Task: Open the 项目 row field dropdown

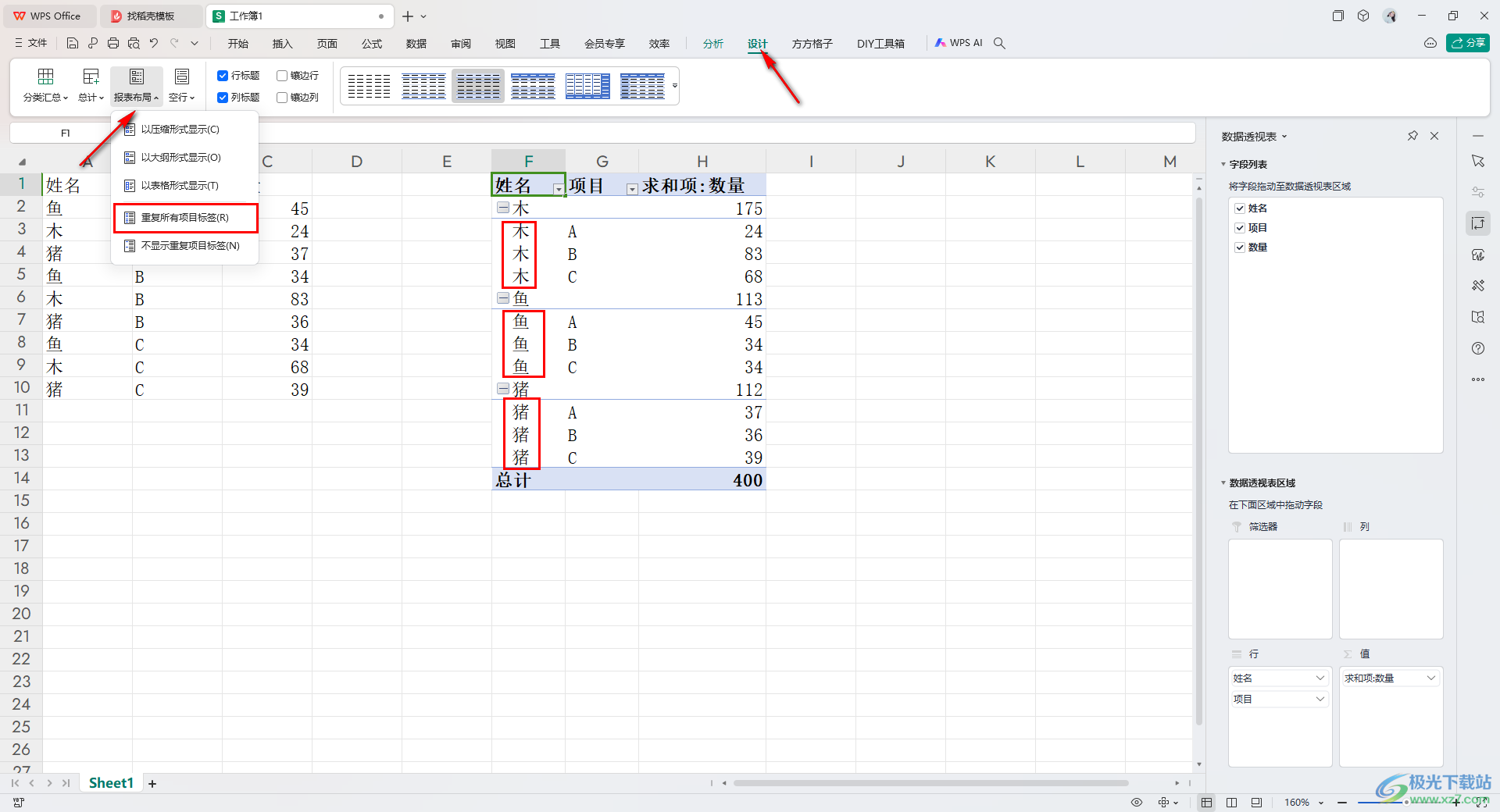Action: point(1320,699)
